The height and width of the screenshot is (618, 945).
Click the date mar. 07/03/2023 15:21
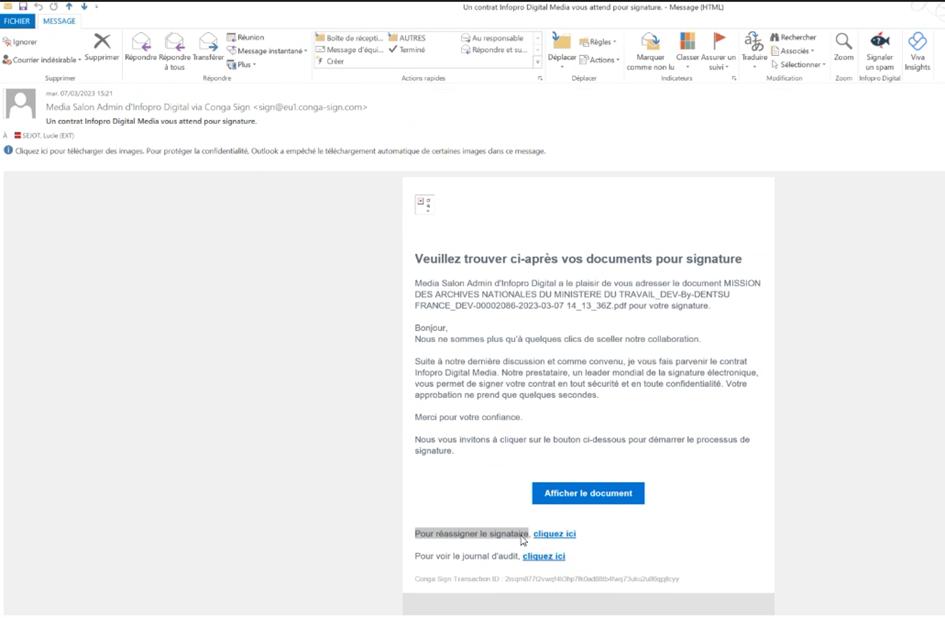point(79,93)
